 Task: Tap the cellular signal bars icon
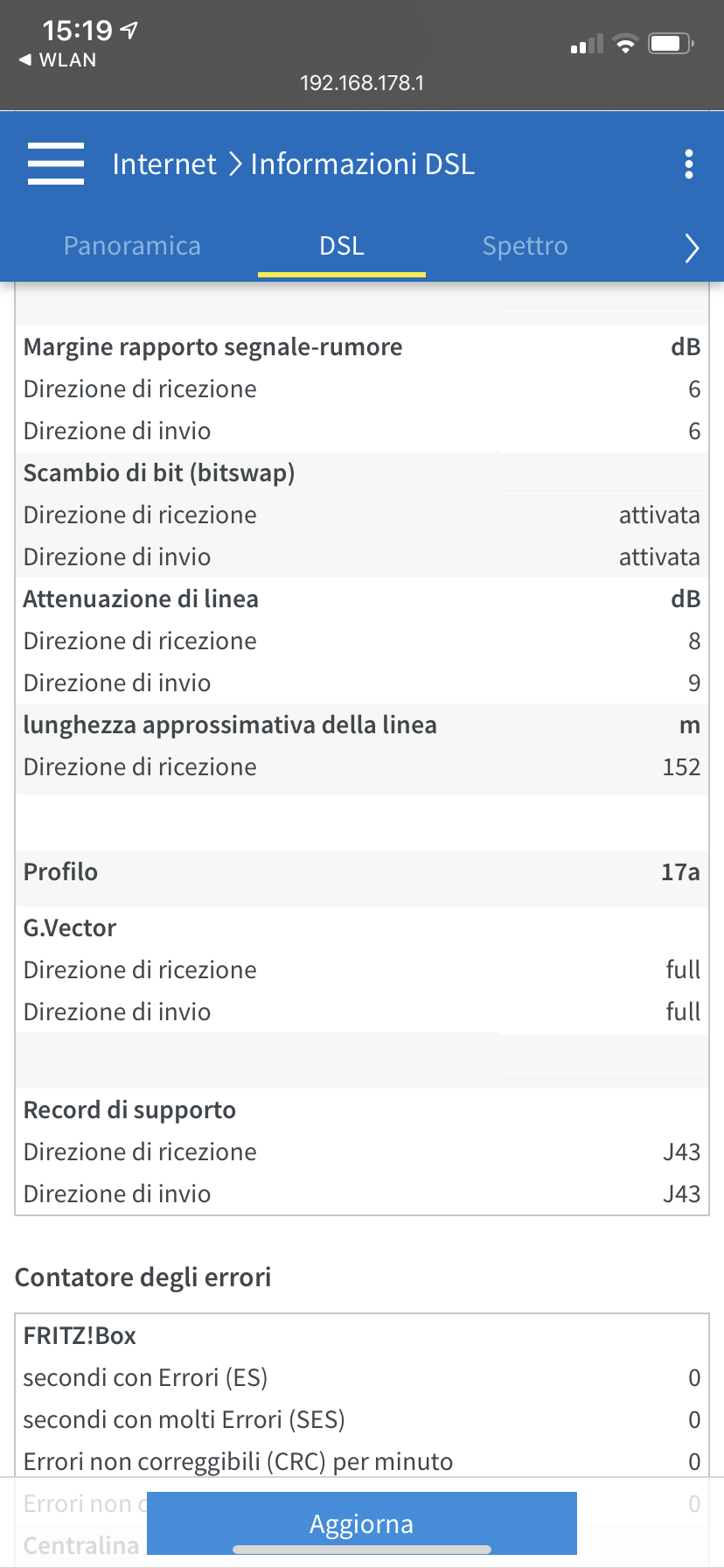pyautogui.click(x=587, y=44)
